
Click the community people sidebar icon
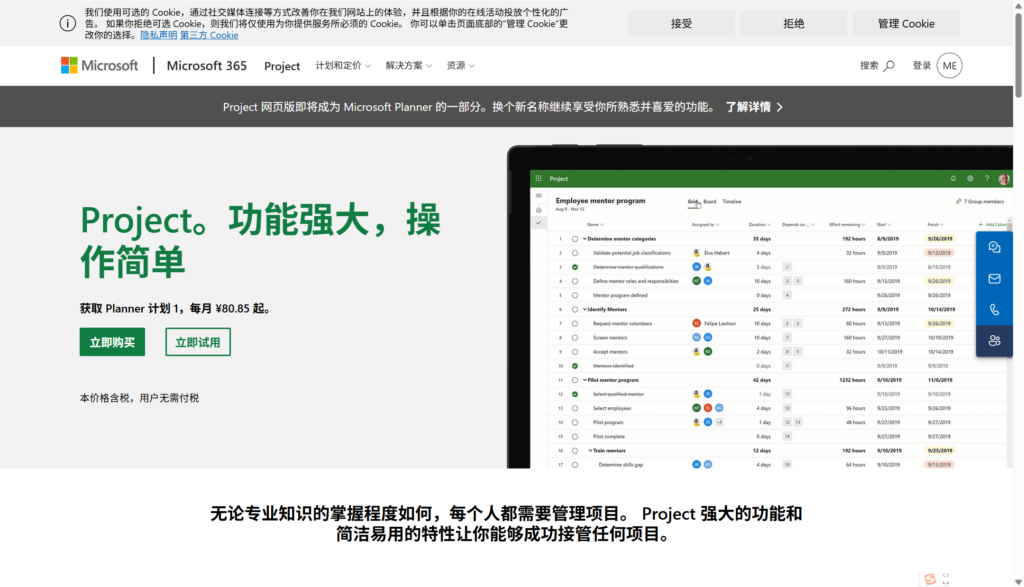coord(994,341)
